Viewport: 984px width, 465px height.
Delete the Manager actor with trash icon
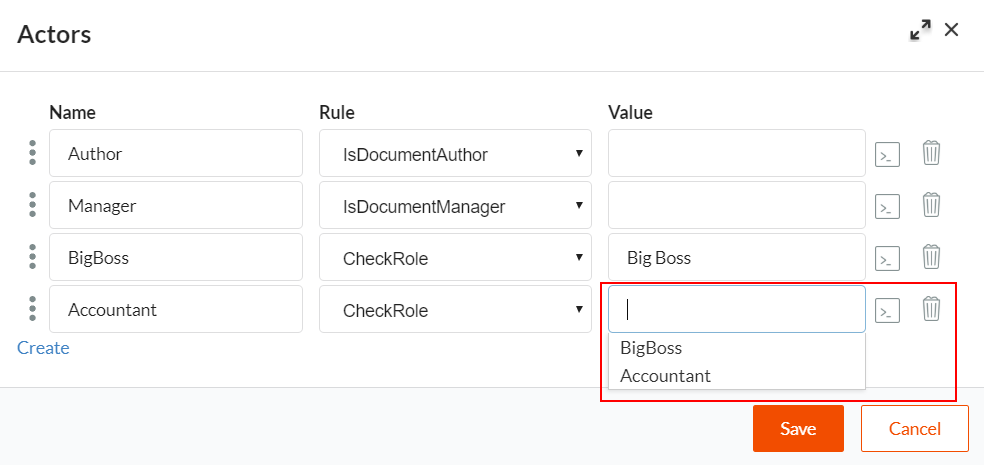(931, 205)
